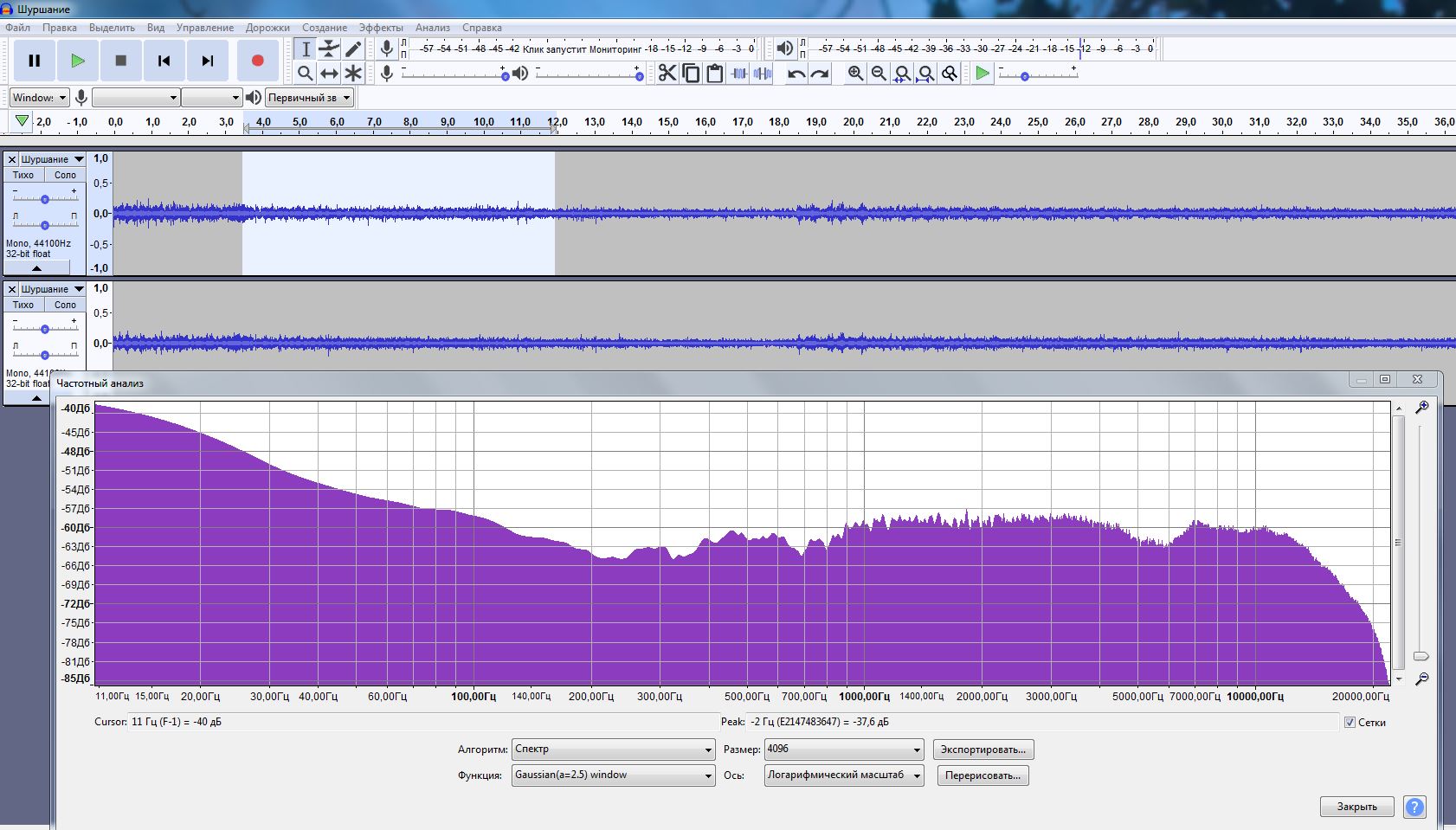Select the Multi-tool asterisk icon

click(x=353, y=74)
